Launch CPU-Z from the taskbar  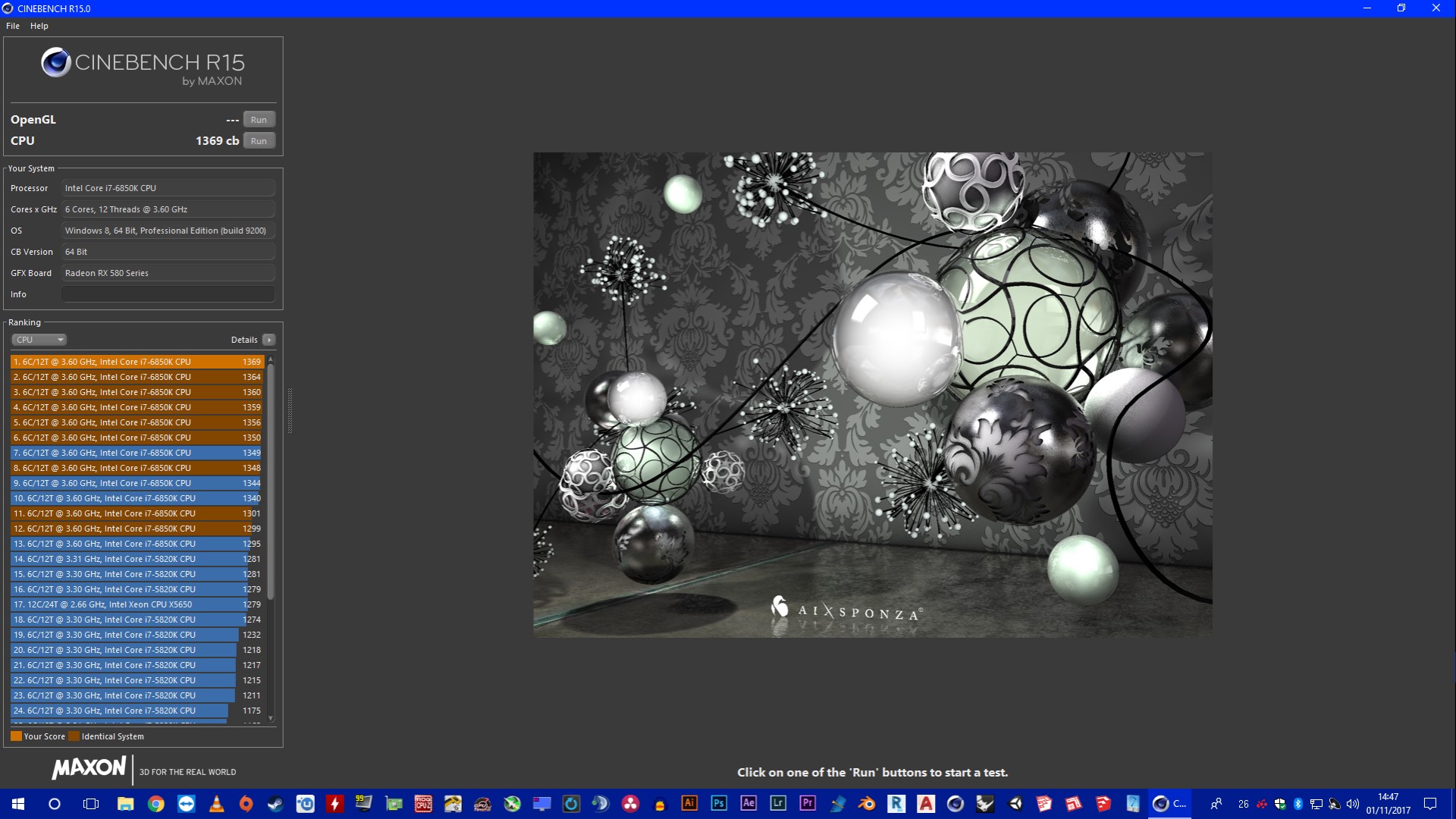(423, 804)
